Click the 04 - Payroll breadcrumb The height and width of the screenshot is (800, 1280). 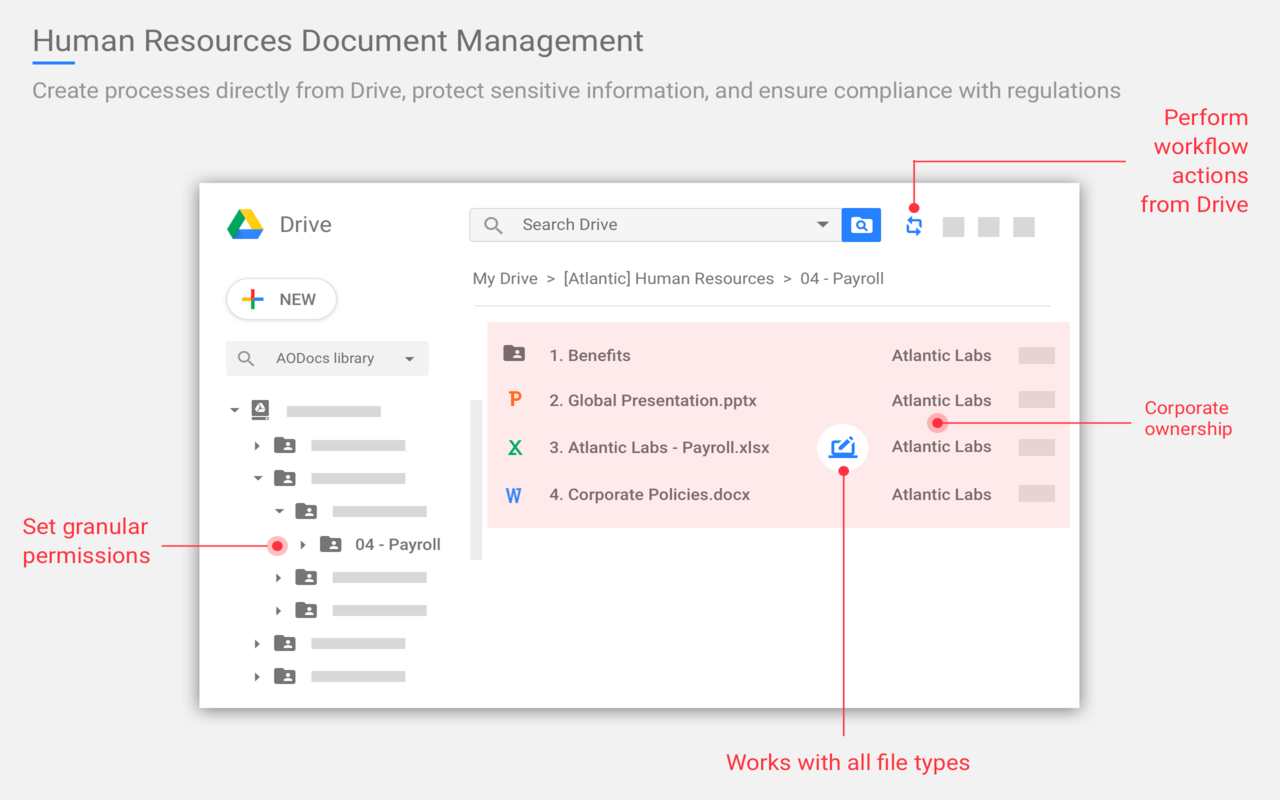842,279
